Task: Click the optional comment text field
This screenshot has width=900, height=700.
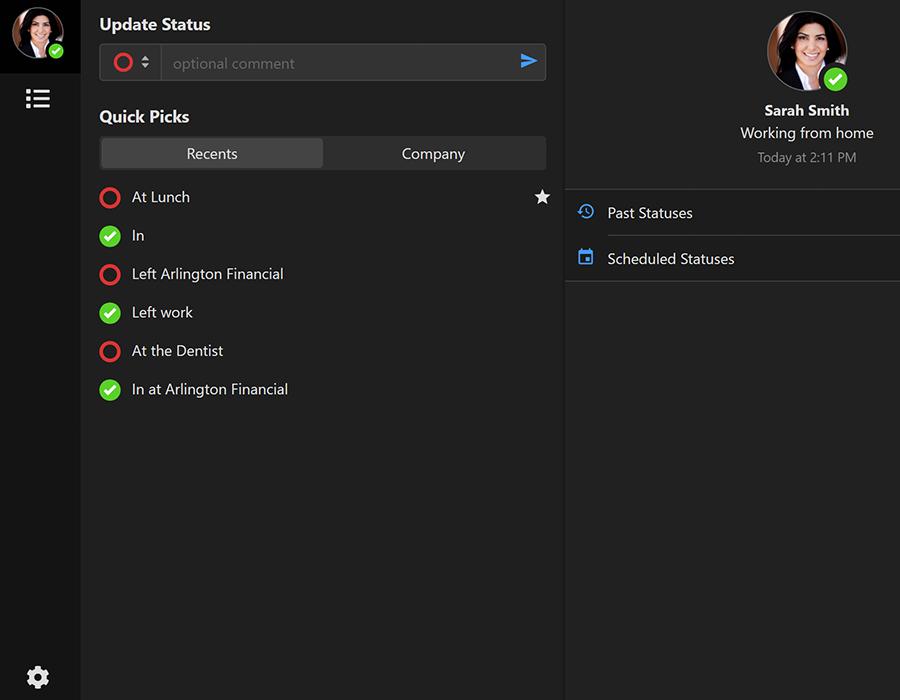Action: click(x=340, y=63)
